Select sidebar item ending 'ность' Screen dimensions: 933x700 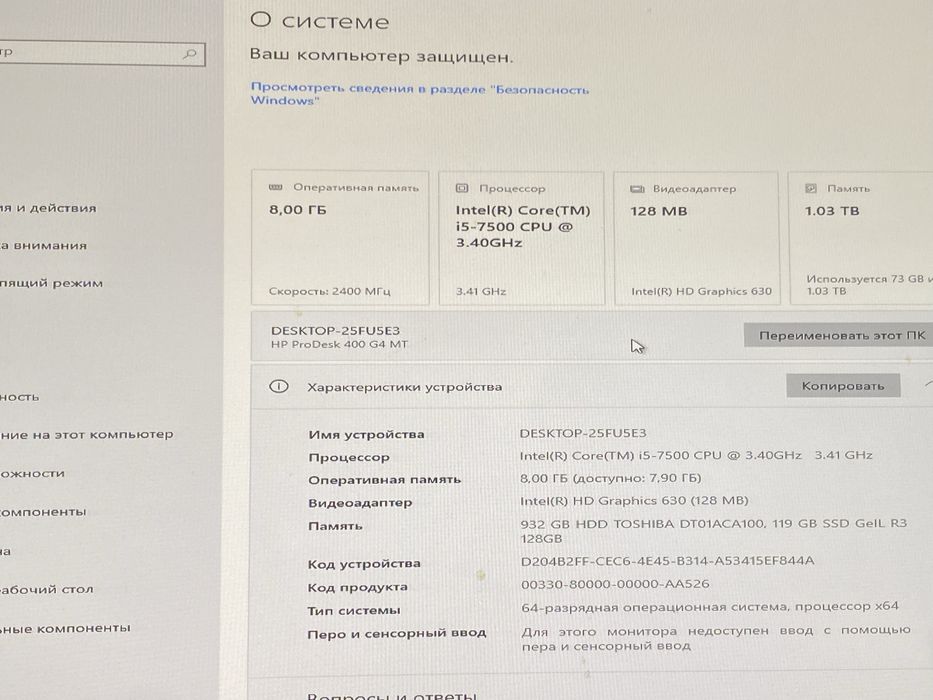tap(20, 397)
